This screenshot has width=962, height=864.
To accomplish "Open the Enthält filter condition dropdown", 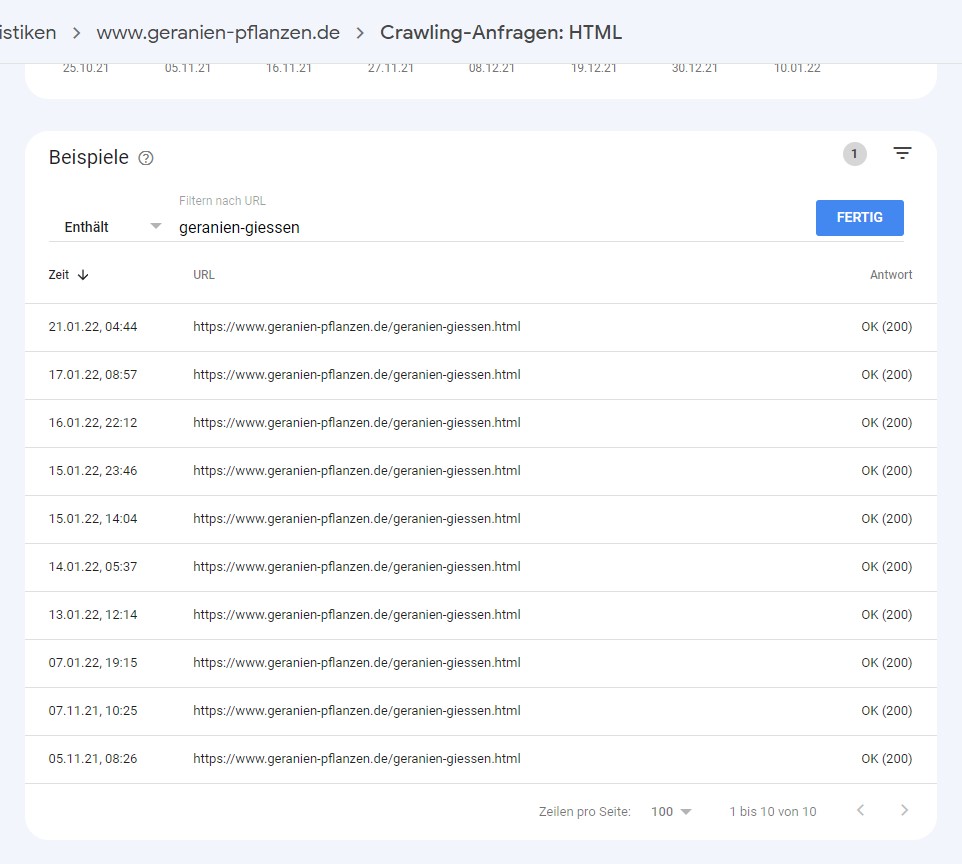I will (x=112, y=227).
